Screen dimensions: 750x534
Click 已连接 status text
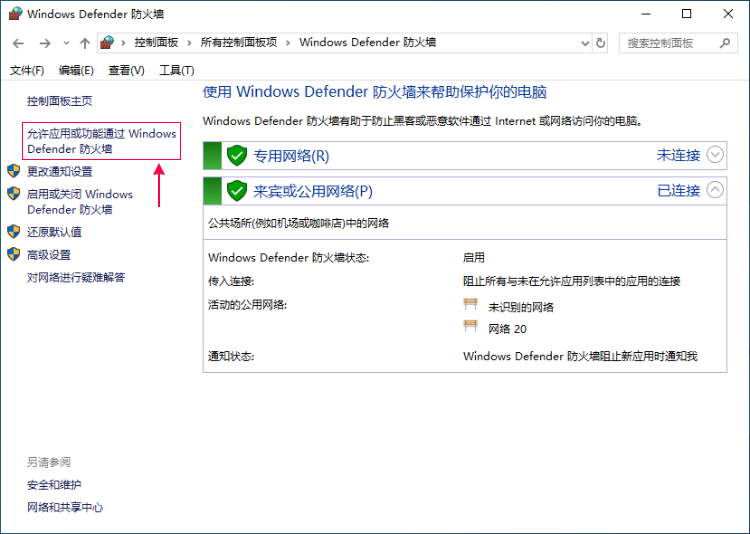coord(678,190)
